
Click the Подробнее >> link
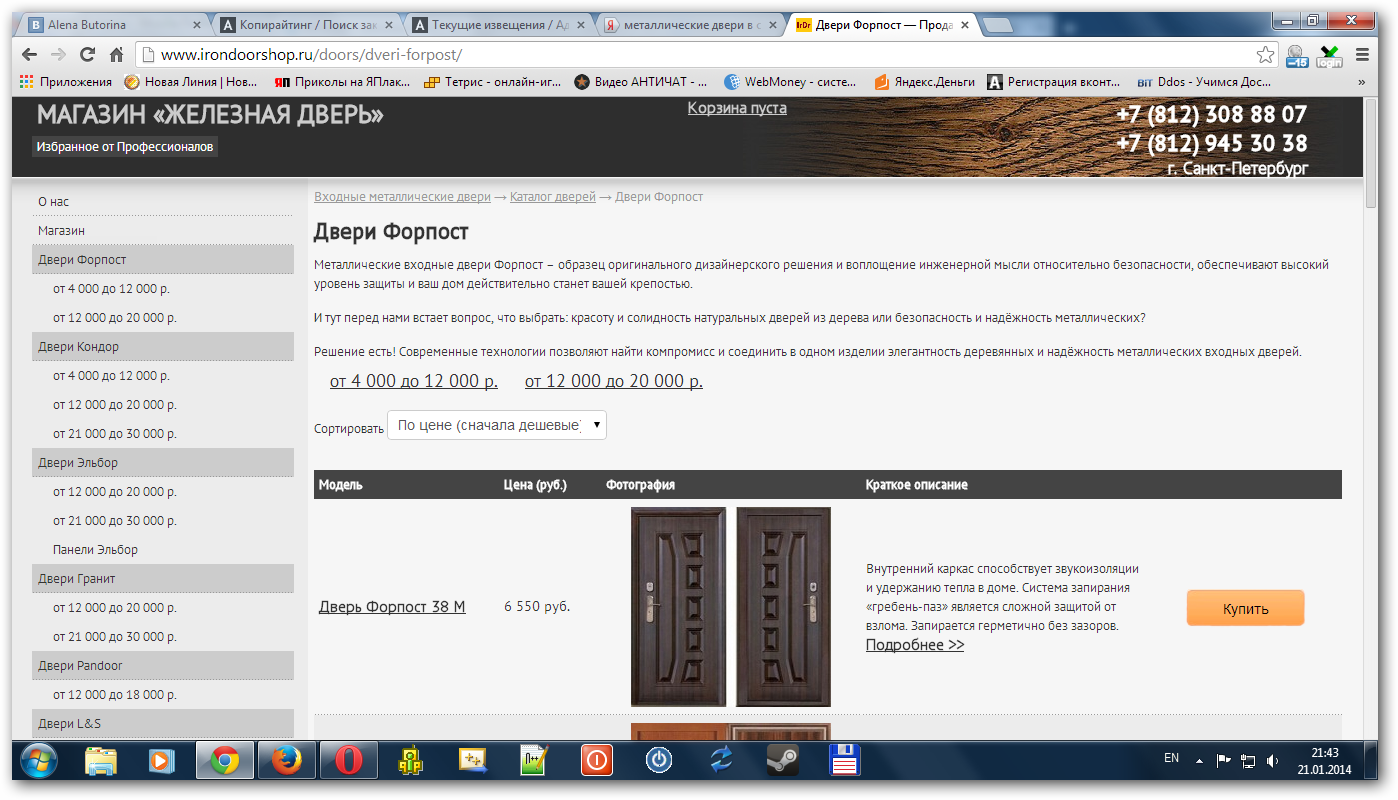point(915,644)
